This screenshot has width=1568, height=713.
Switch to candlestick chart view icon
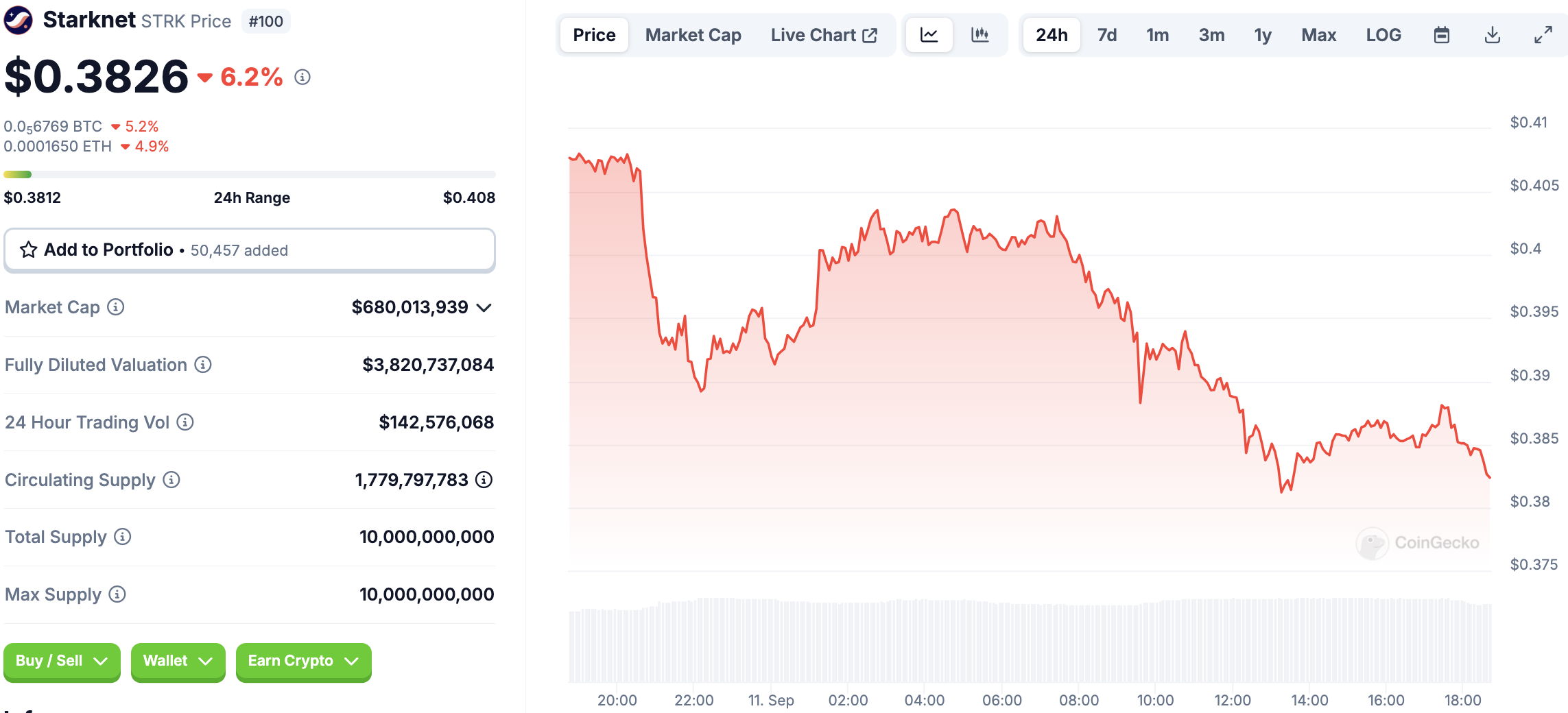[980, 35]
